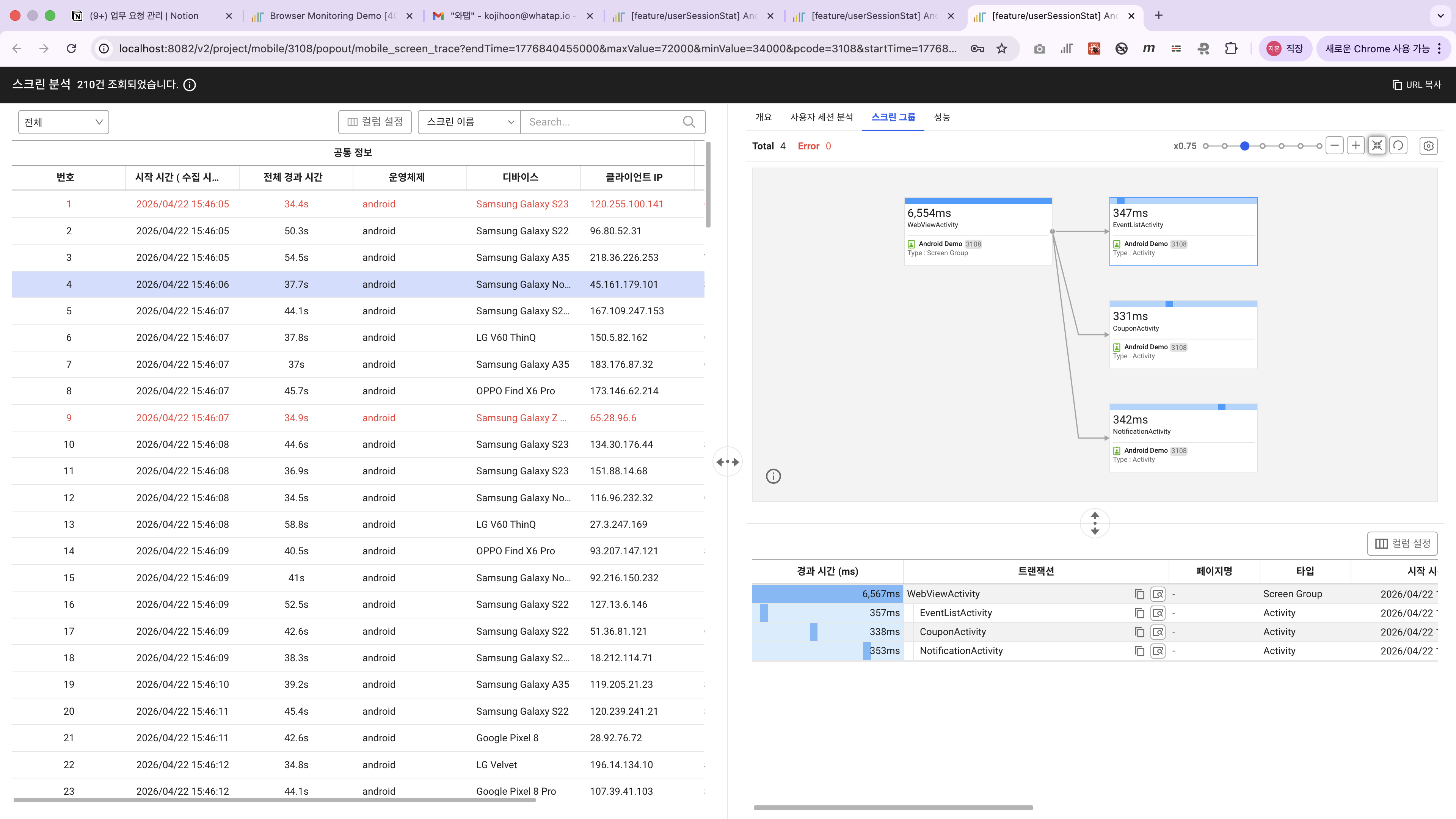Close the Notion browser tab
The image size is (1456, 819).
click(x=229, y=16)
